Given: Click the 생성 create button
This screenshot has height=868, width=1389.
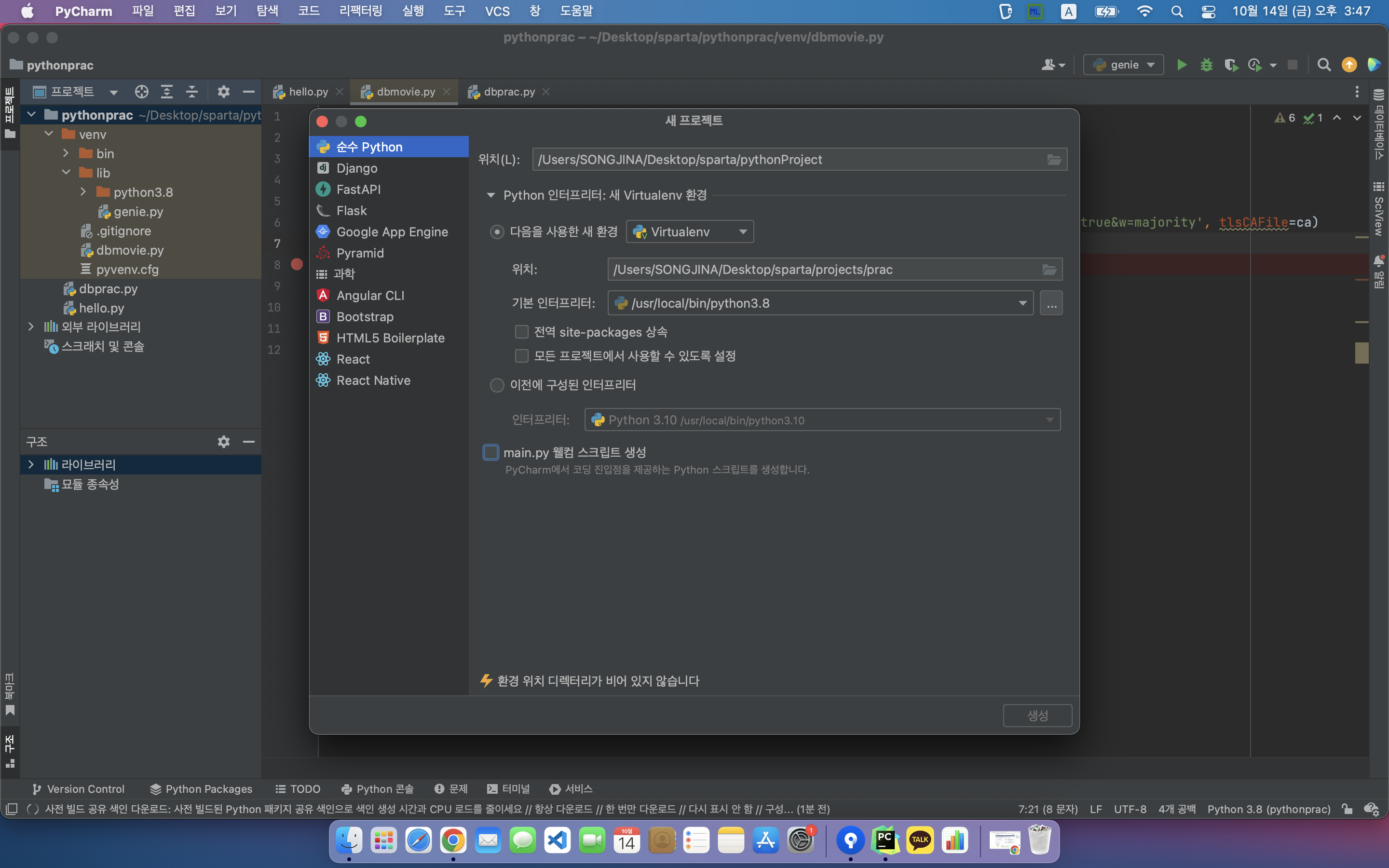Looking at the screenshot, I should tap(1037, 715).
